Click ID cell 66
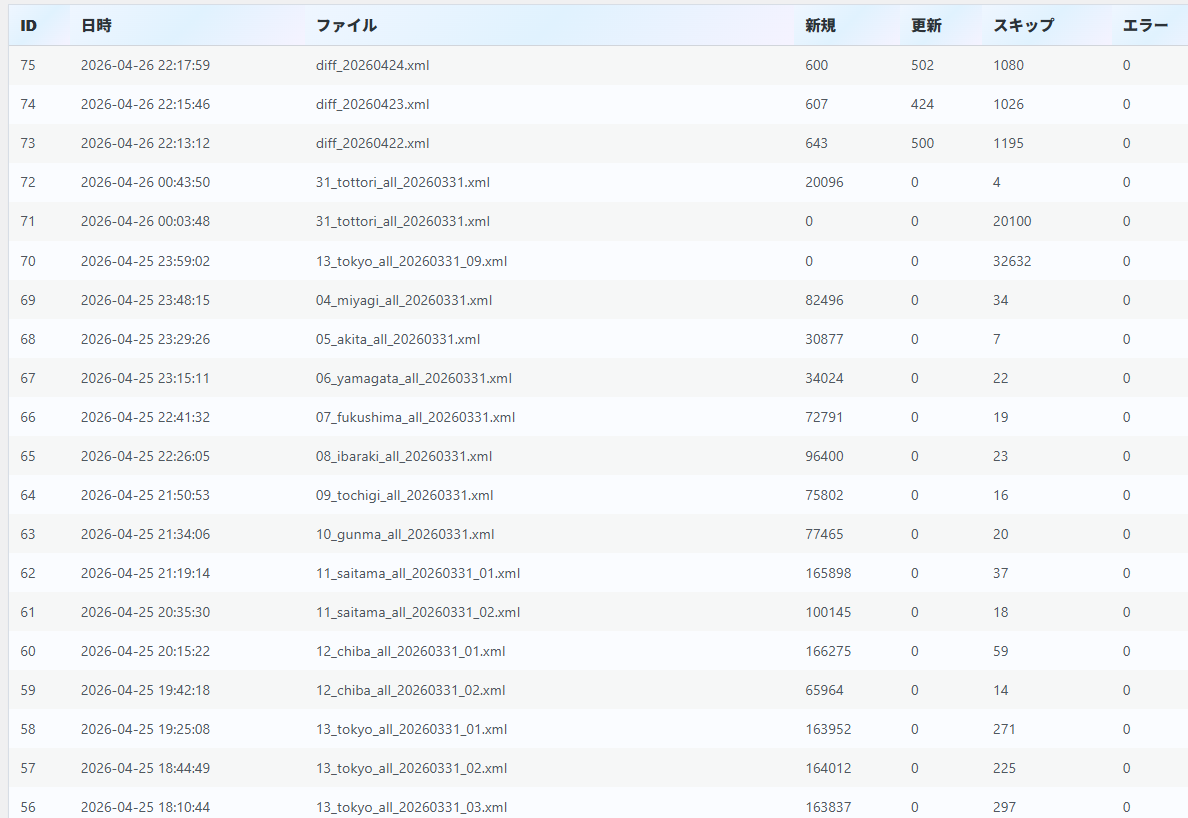 point(28,417)
